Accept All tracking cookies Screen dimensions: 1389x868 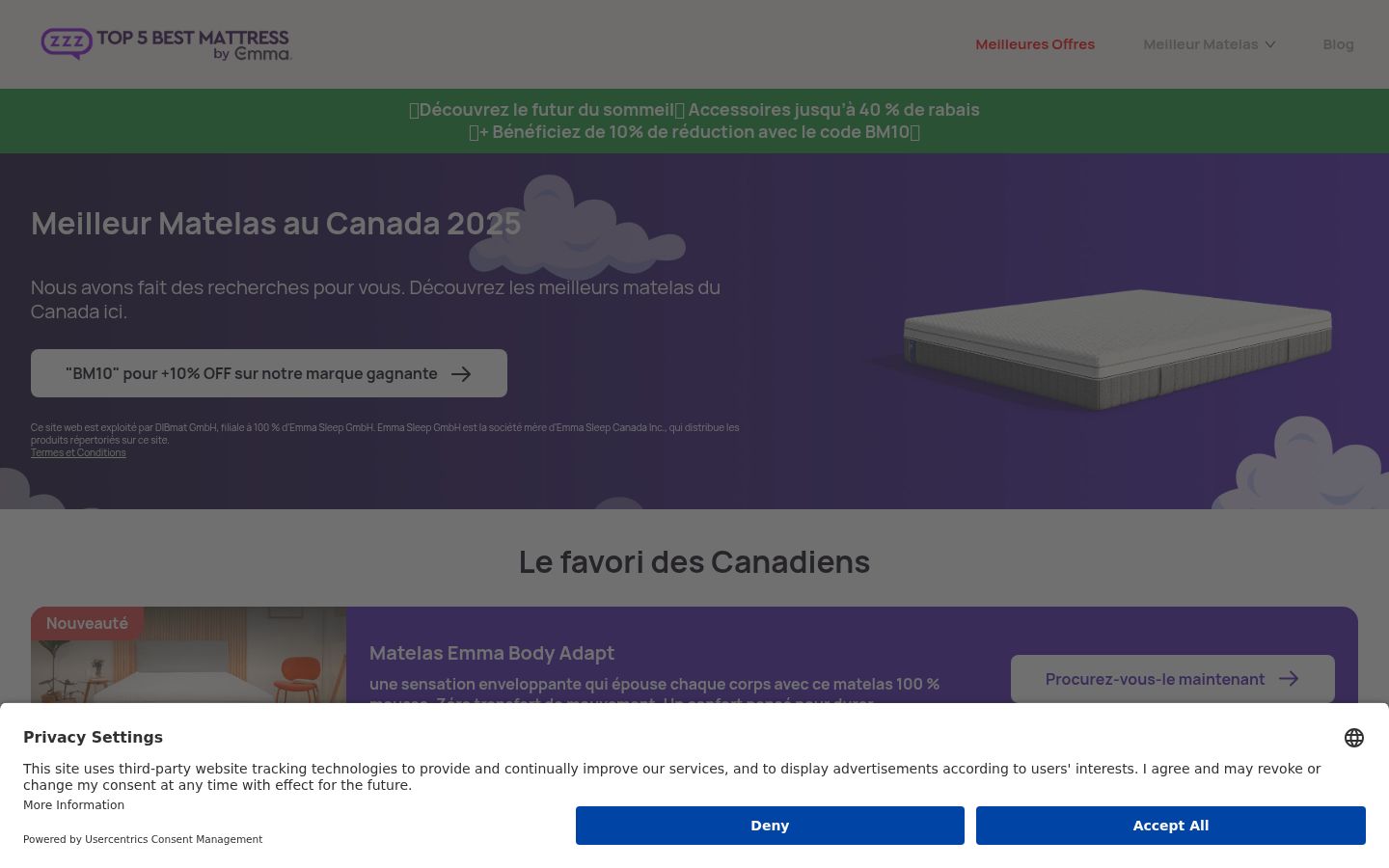1171,826
